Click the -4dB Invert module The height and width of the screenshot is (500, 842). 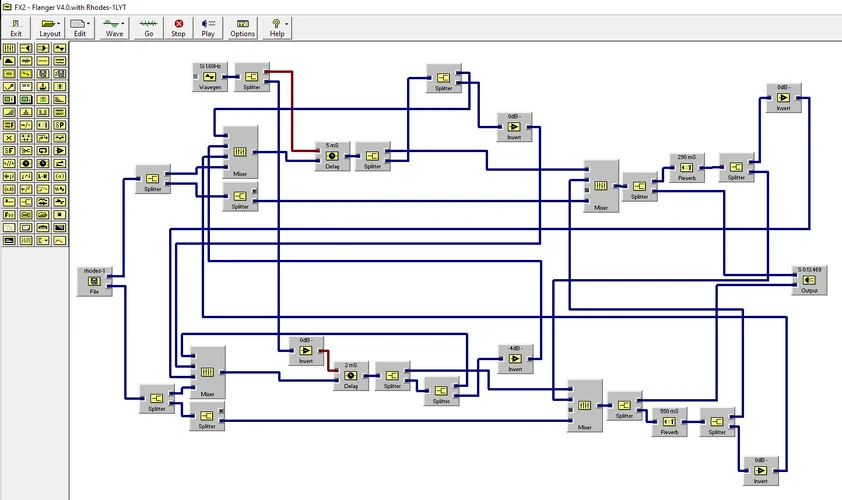click(x=515, y=359)
